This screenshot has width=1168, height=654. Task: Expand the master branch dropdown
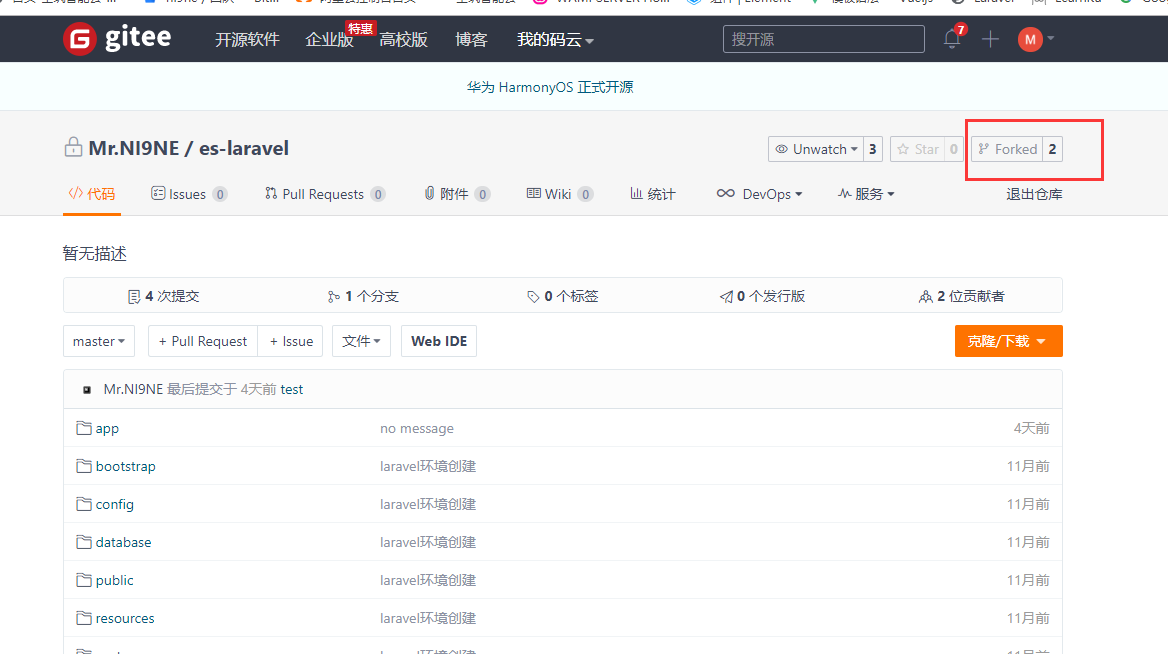[99, 341]
